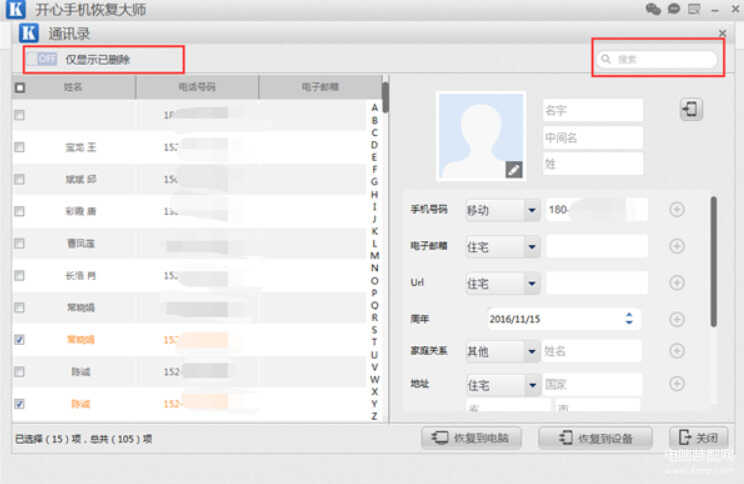
Task: Click the contact list scrollbar thumb
Action: [x=385, y=97]
